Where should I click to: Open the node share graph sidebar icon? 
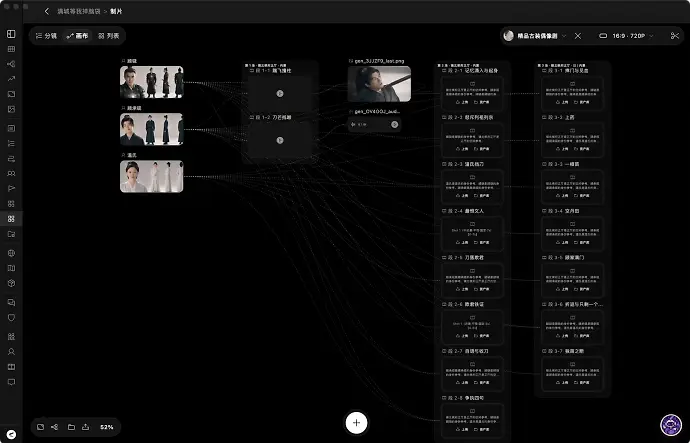pyautogui.click(x=11, y=64)
